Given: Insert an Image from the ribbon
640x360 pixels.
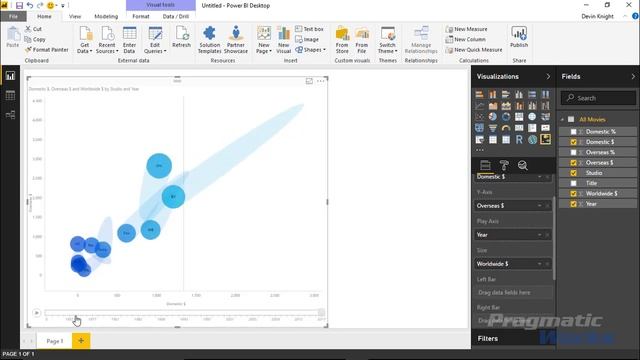Looking at the screenshot, I should click(x=307, y=40).
